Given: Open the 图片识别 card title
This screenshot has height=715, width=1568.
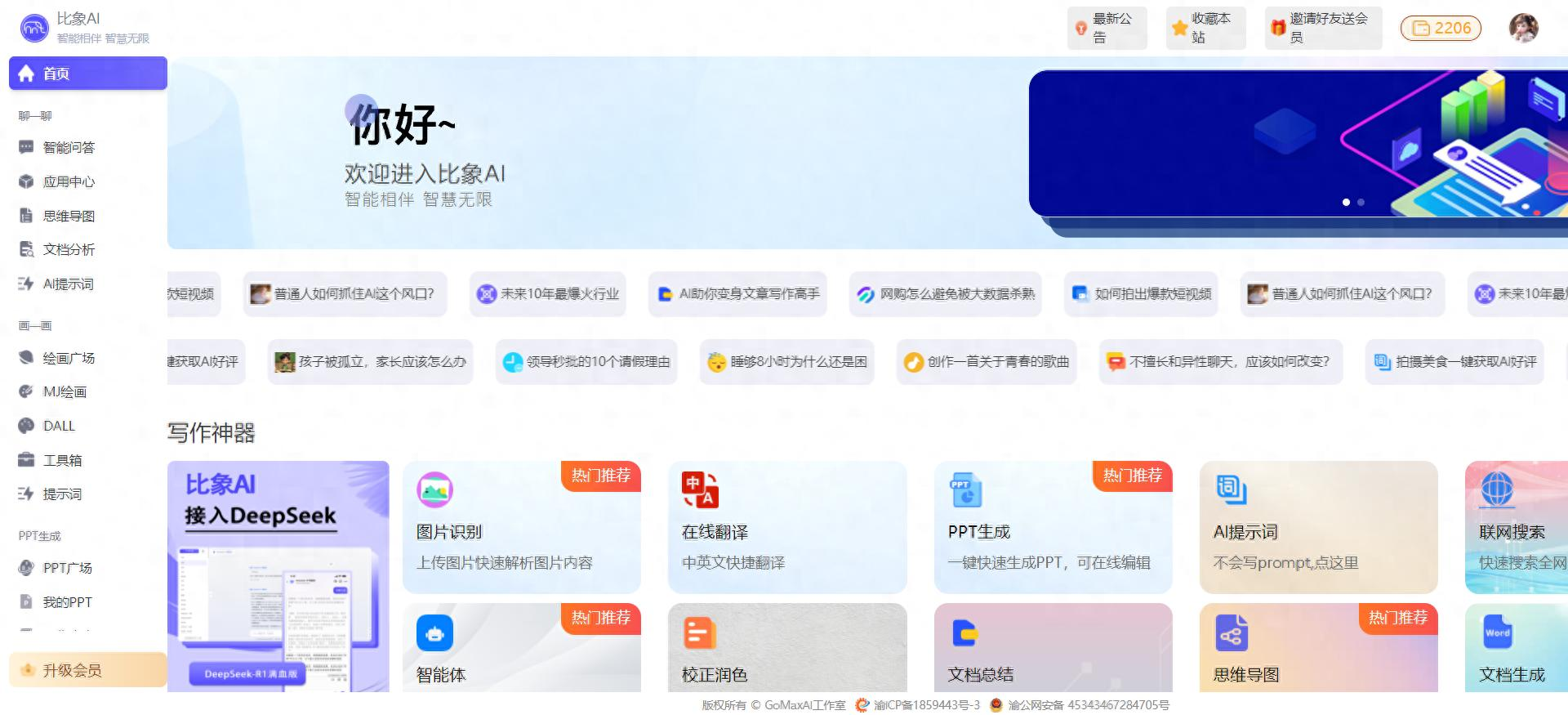Looking at the screenshot, I should (x=449, y=532).
